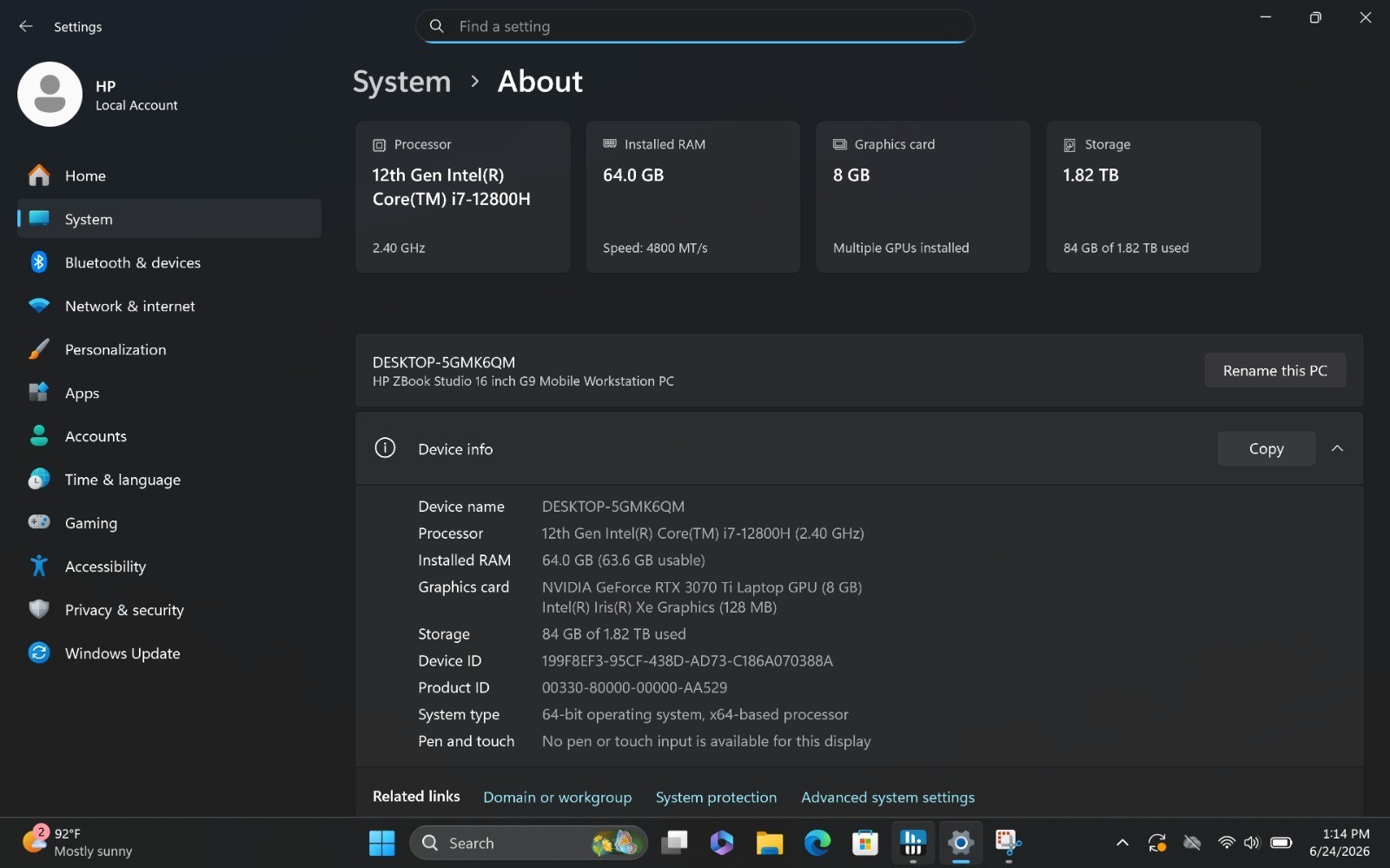
Task: Click the Accessibility figure icon
Action: coord(39,567)
